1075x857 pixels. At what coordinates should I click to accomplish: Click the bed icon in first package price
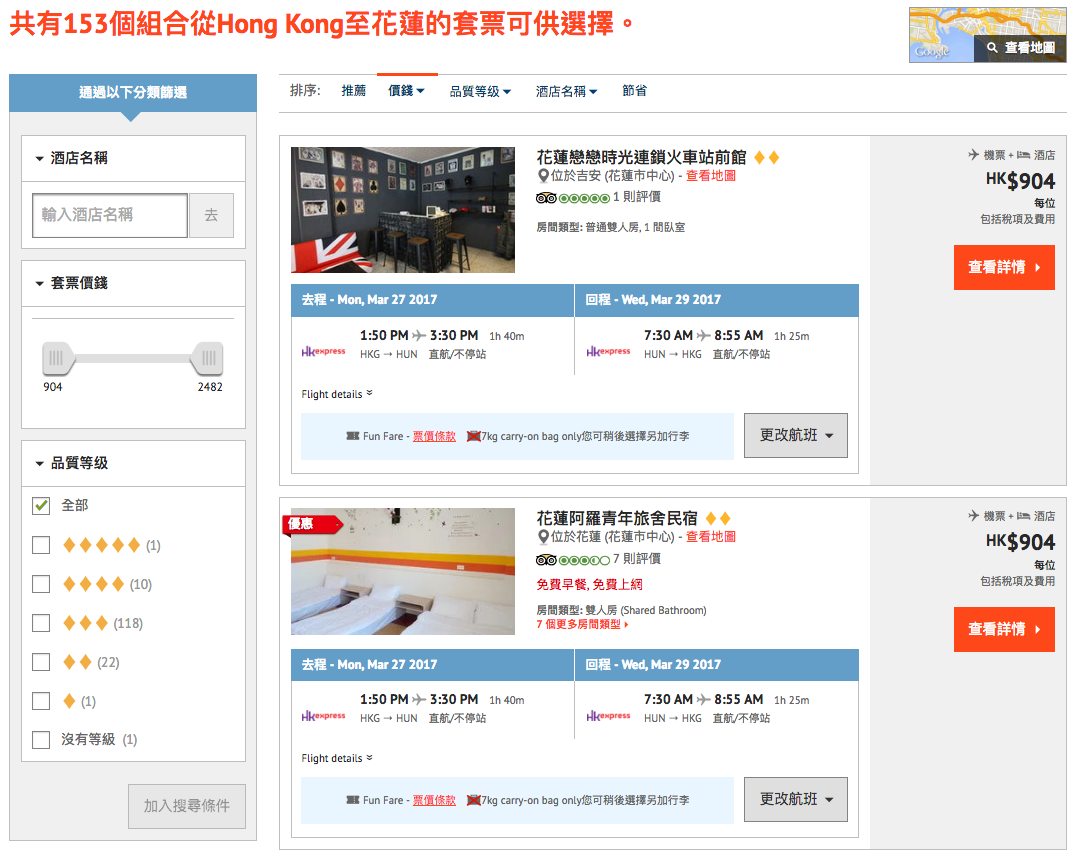click(1024, 155)
